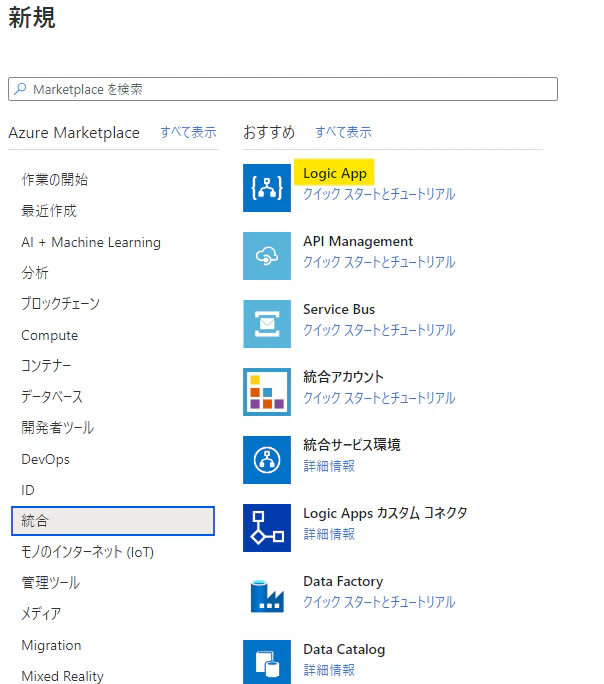604x684 pixels.
Task: Choose the メディア category
Action: [x=41, y=614]
